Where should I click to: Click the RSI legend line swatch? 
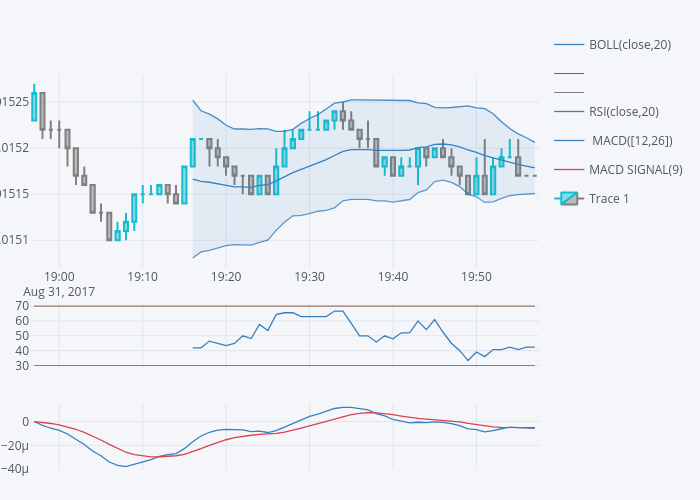click(x=569, y=111)
